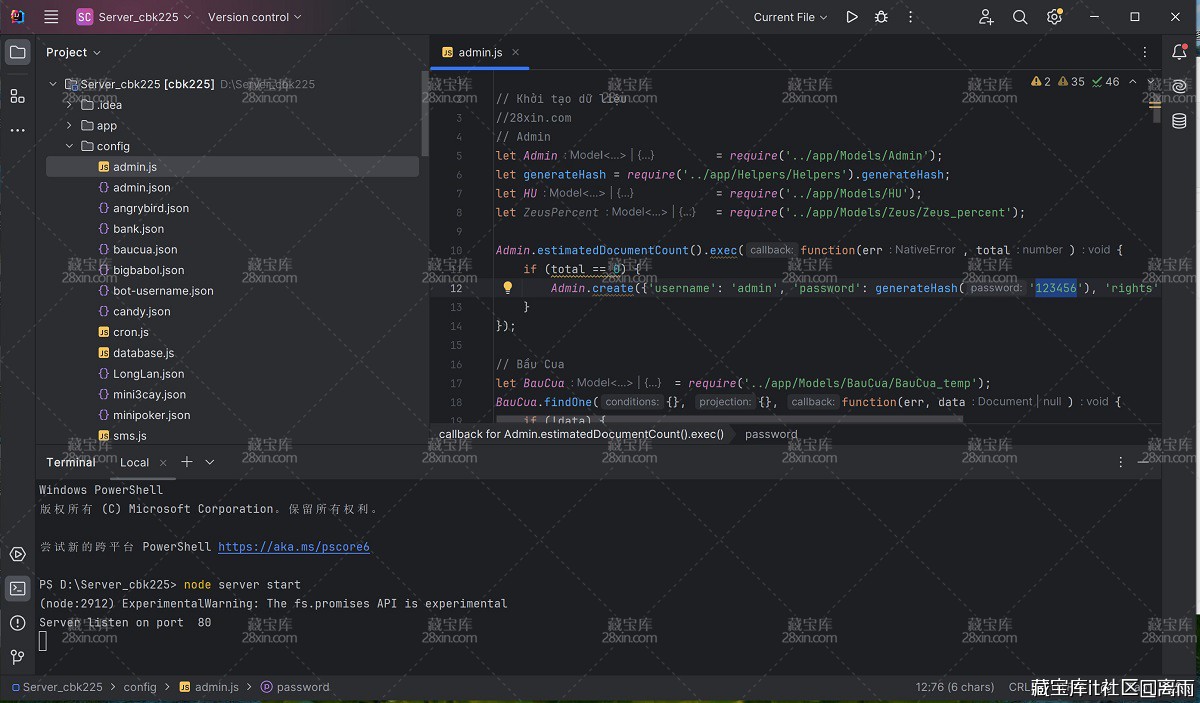Open the Current File run configuration dropdown
Image resolution: width=1200 pixels, height=703 pixels.
point(790,17)
